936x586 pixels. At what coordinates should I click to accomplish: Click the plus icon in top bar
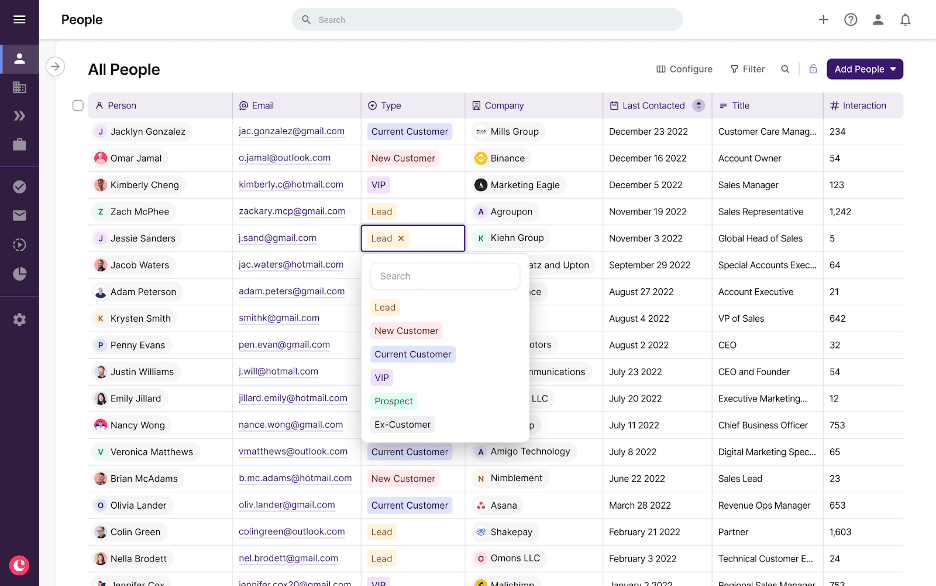click(x=823, y=20)
